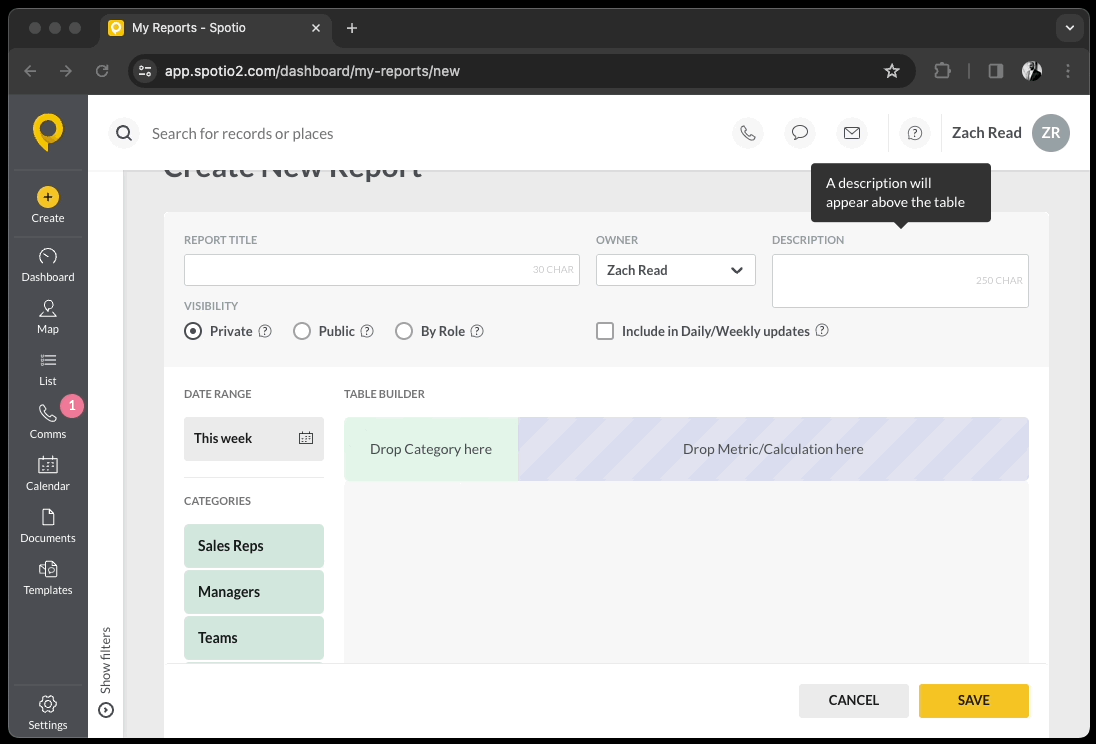
Task: Click the Report Title input field
Action: click(382, 270)
